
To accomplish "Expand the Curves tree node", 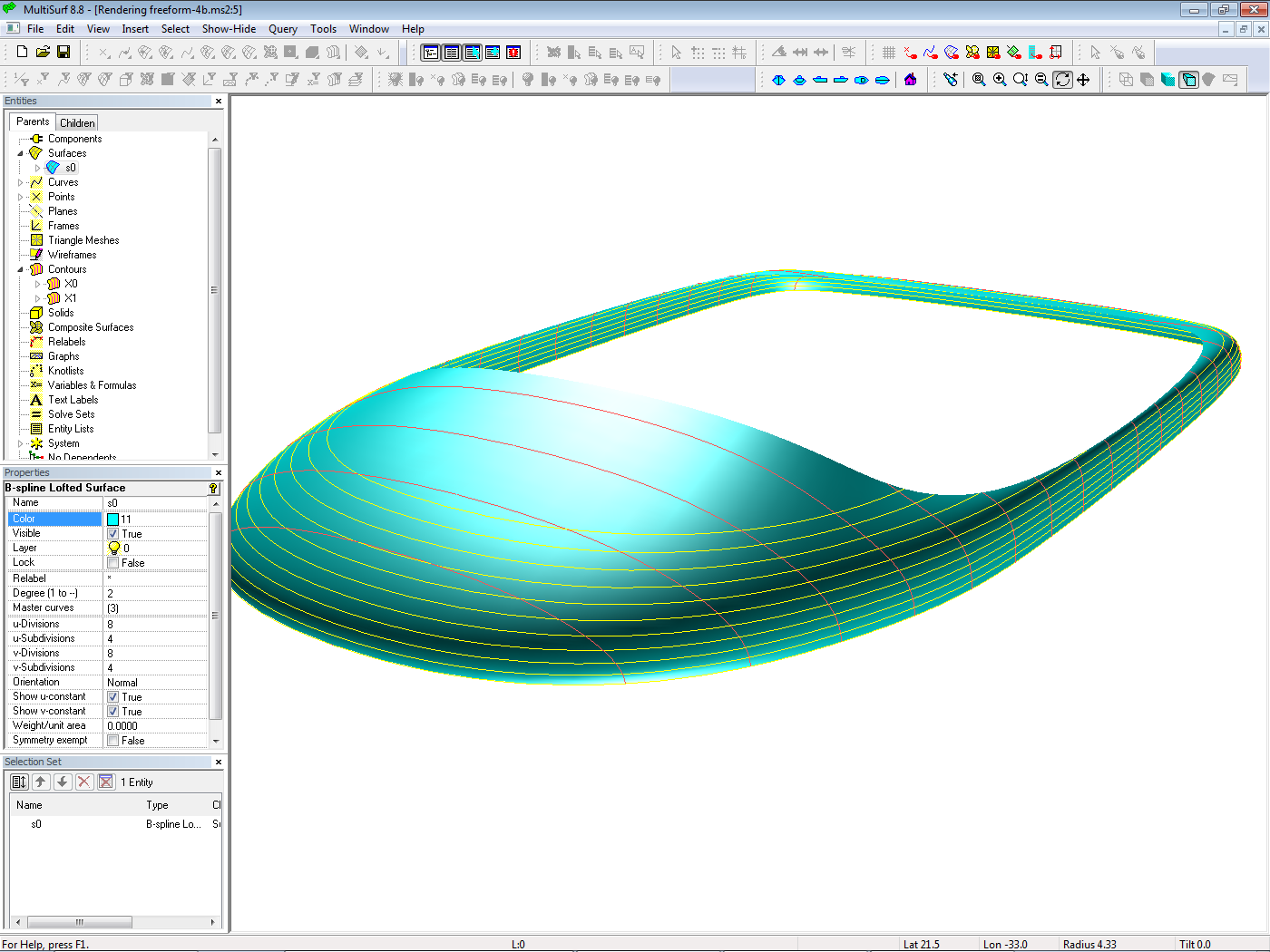I will point(21,182).
